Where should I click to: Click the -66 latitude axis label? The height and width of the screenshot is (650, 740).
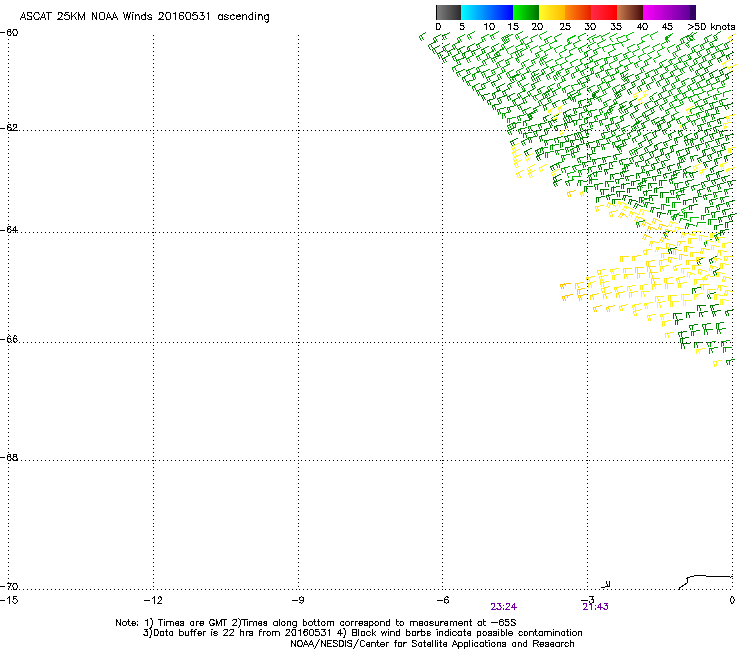click(x=10, y=339)
